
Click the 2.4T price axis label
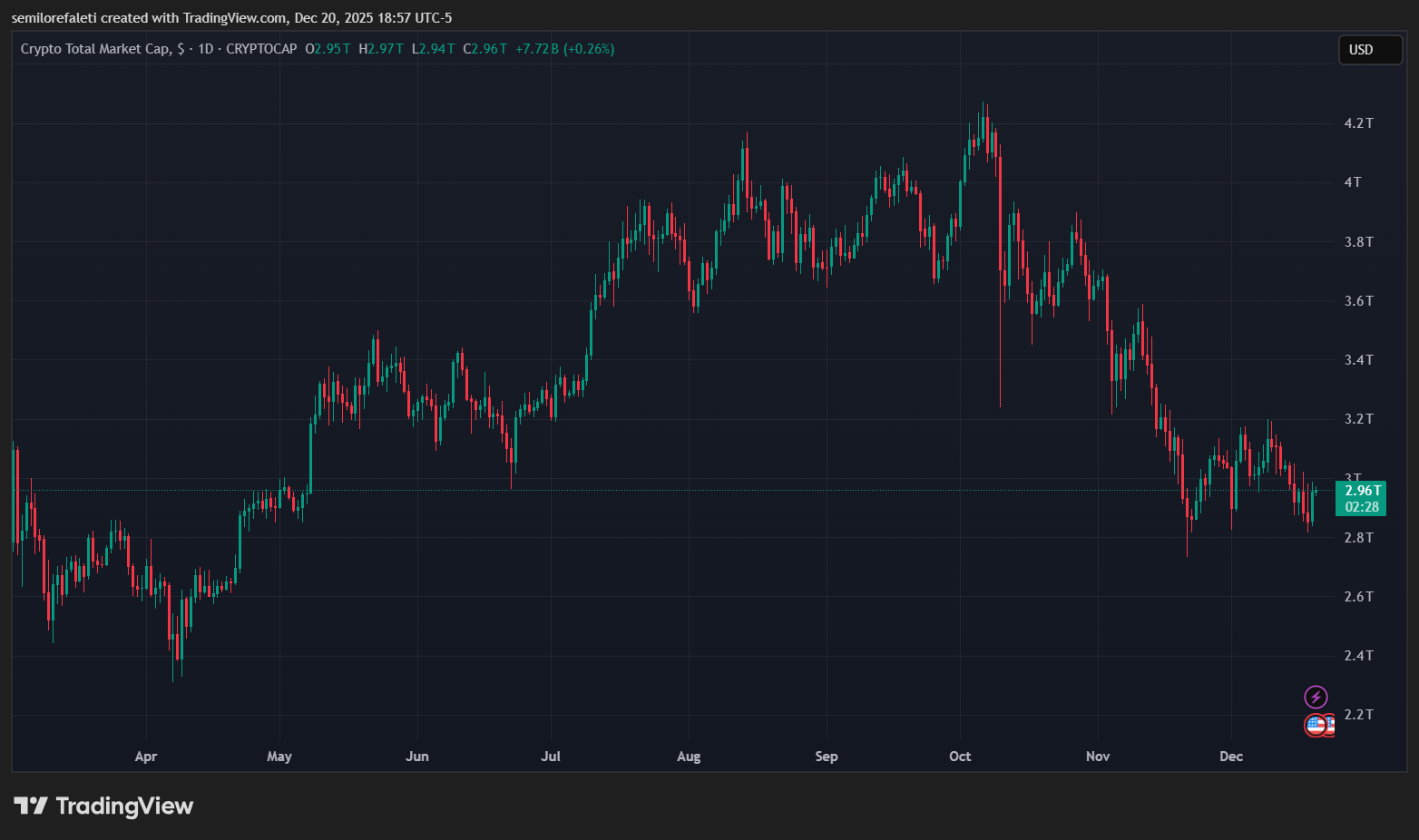(1359, 656)
